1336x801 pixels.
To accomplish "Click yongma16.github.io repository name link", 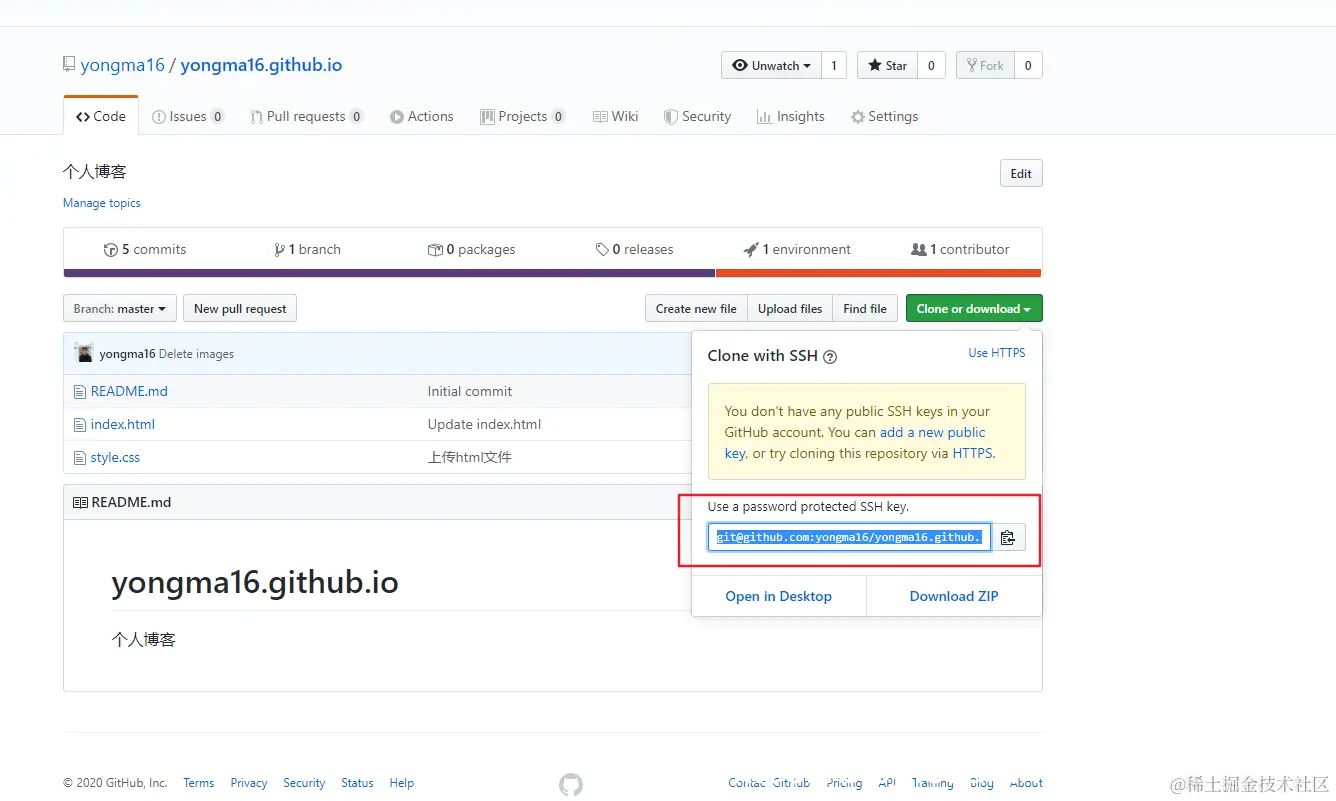I will coord(261,65).
